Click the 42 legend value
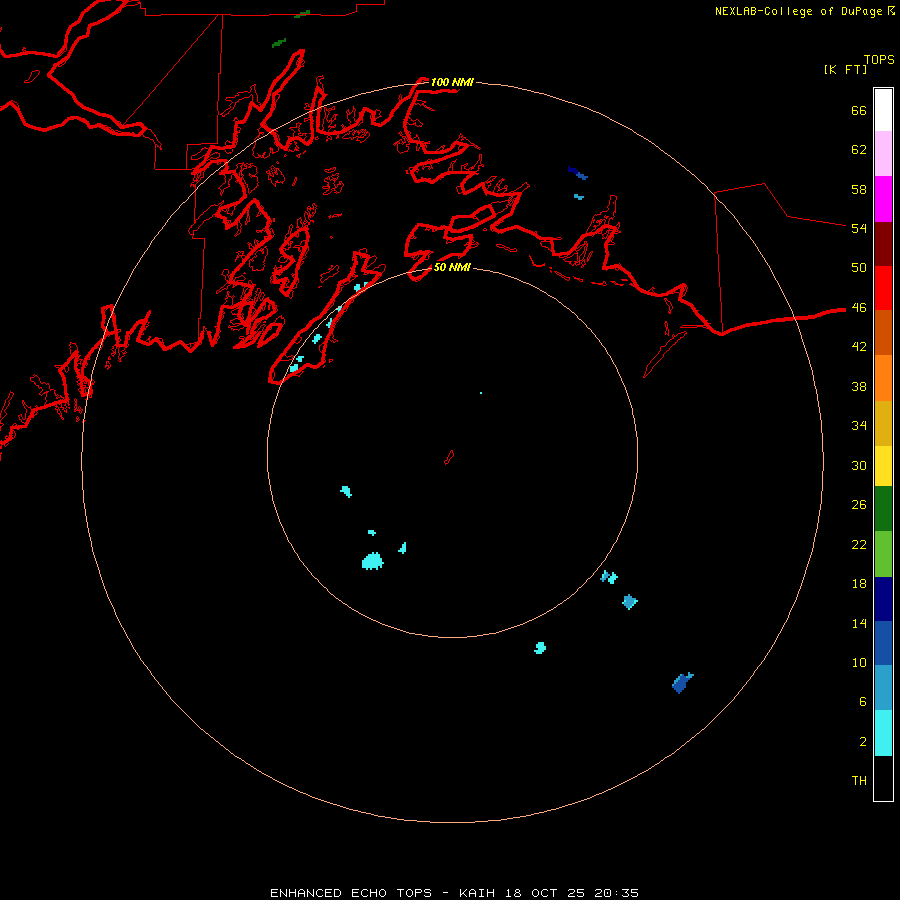900x900 pixels. 859,347
